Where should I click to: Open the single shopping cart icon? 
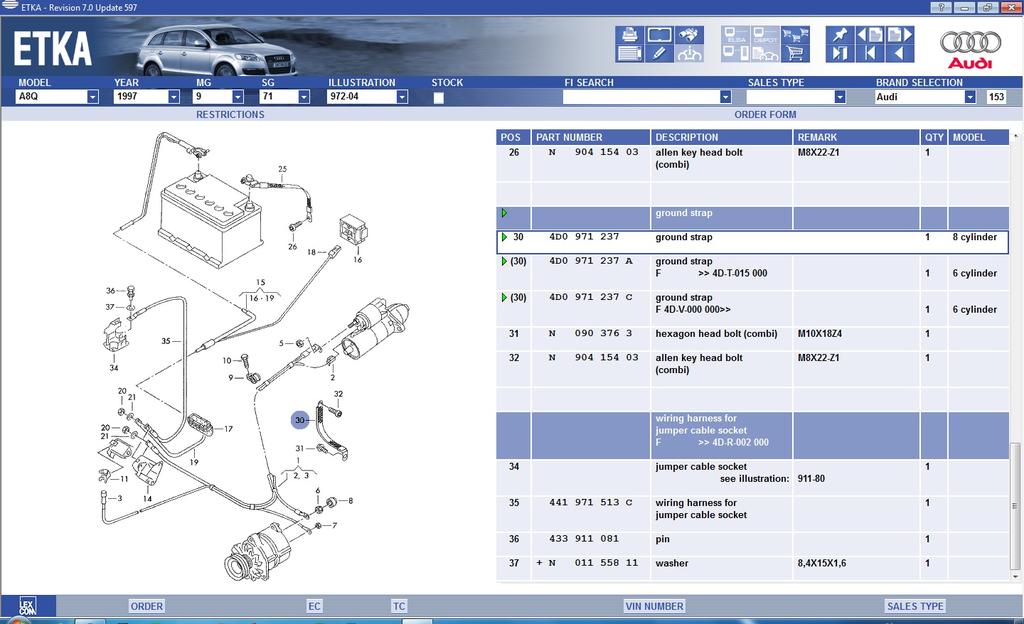coord(795,53)
